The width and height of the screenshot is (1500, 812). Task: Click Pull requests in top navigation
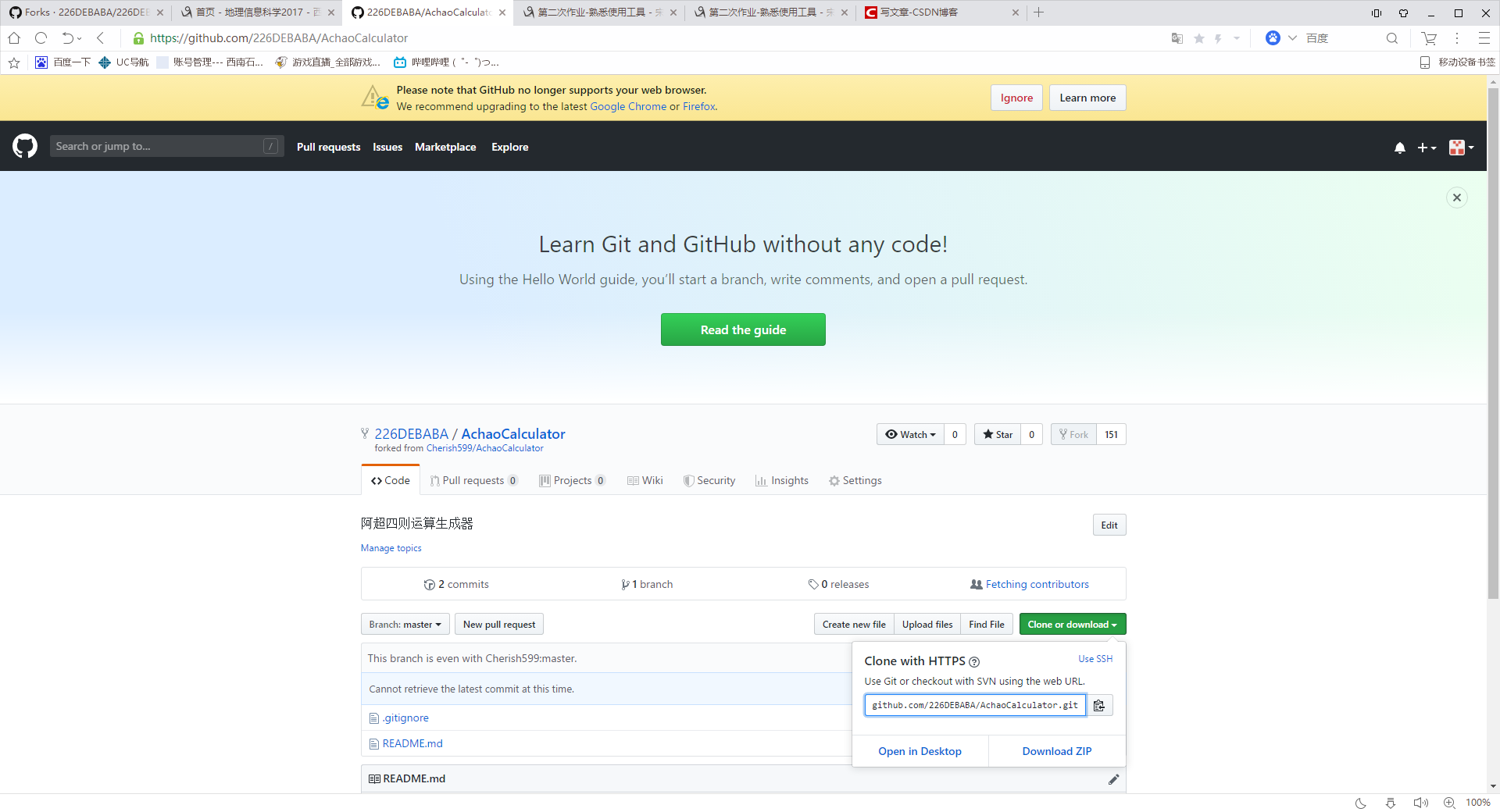[328, 147]
